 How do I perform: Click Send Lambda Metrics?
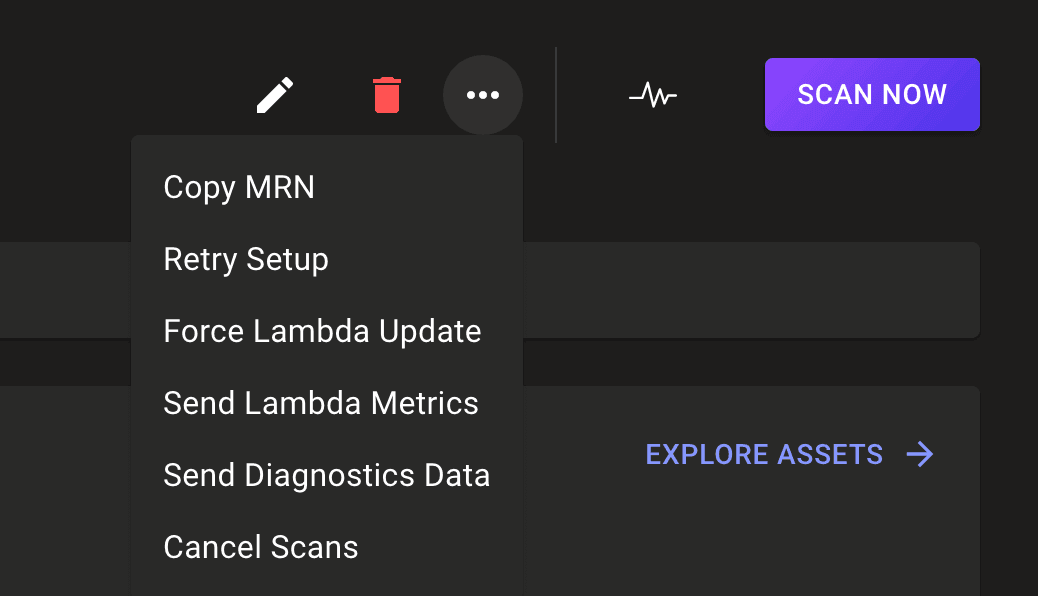point(321,403)
